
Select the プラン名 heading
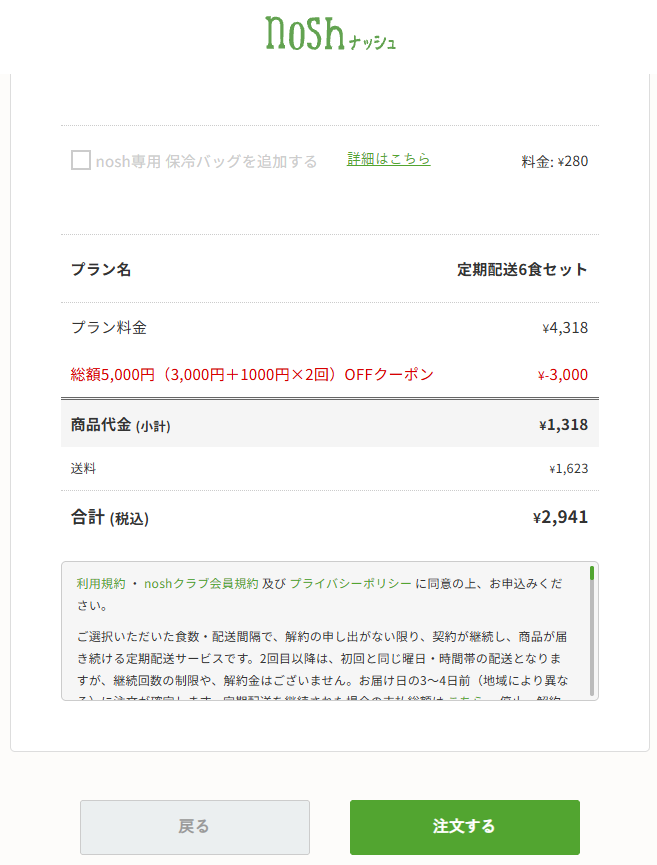click(101, 269)
